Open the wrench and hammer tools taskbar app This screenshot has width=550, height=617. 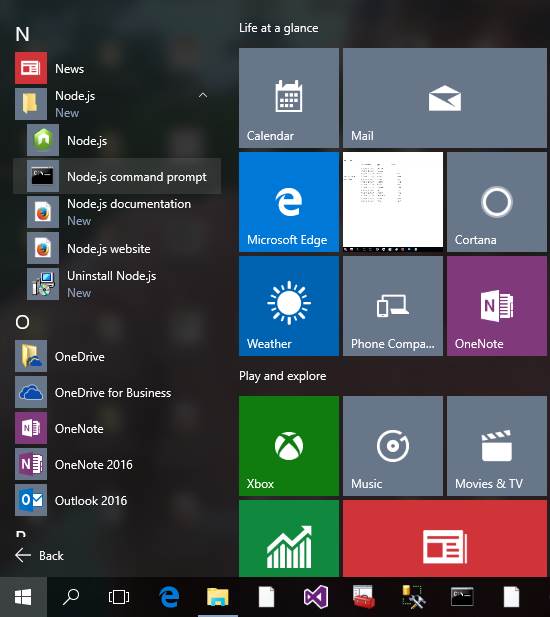tap(413, 597)
